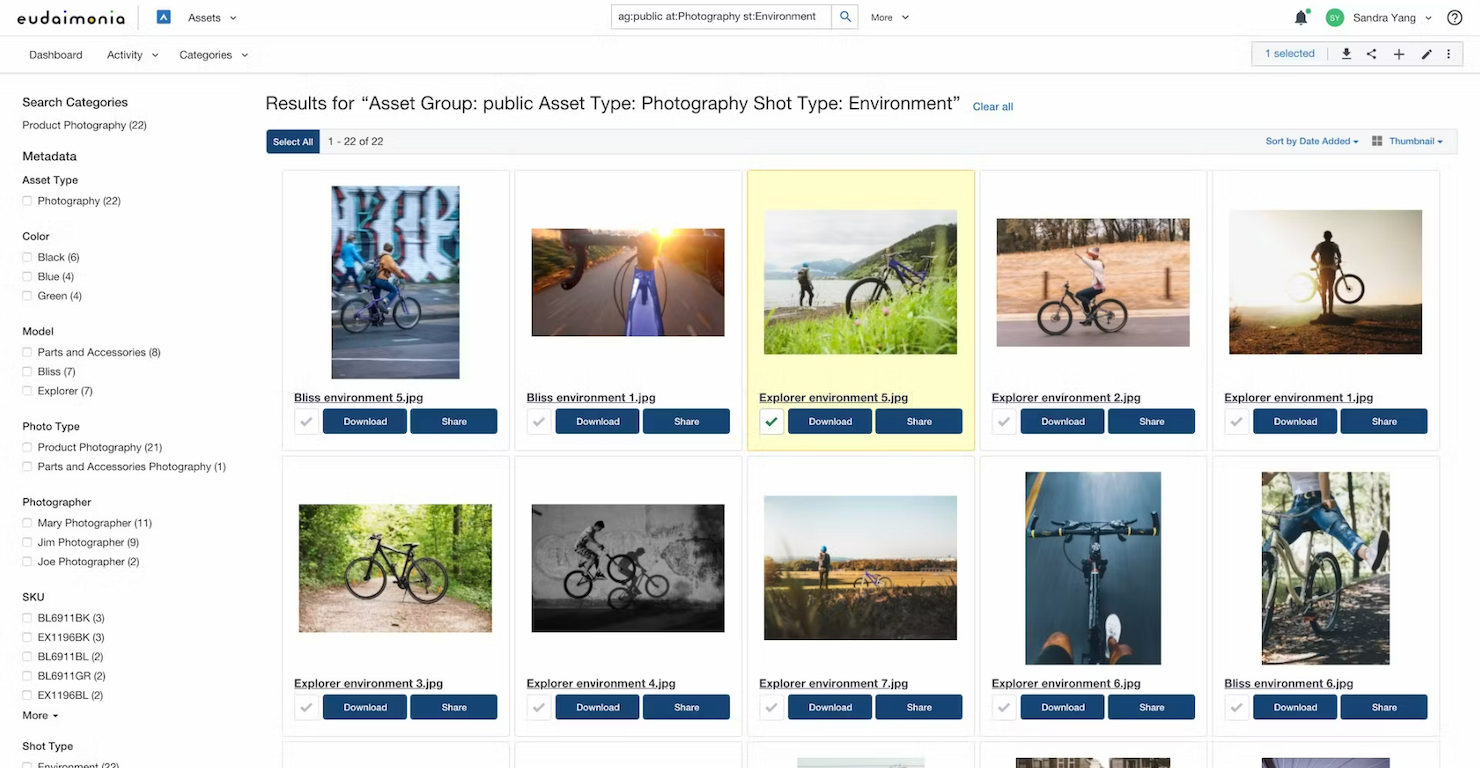1480x768 pixels.
Task: Deselect the Explorer environment 5 thumbnail checkmark
Action: click(x=771, y=421)
